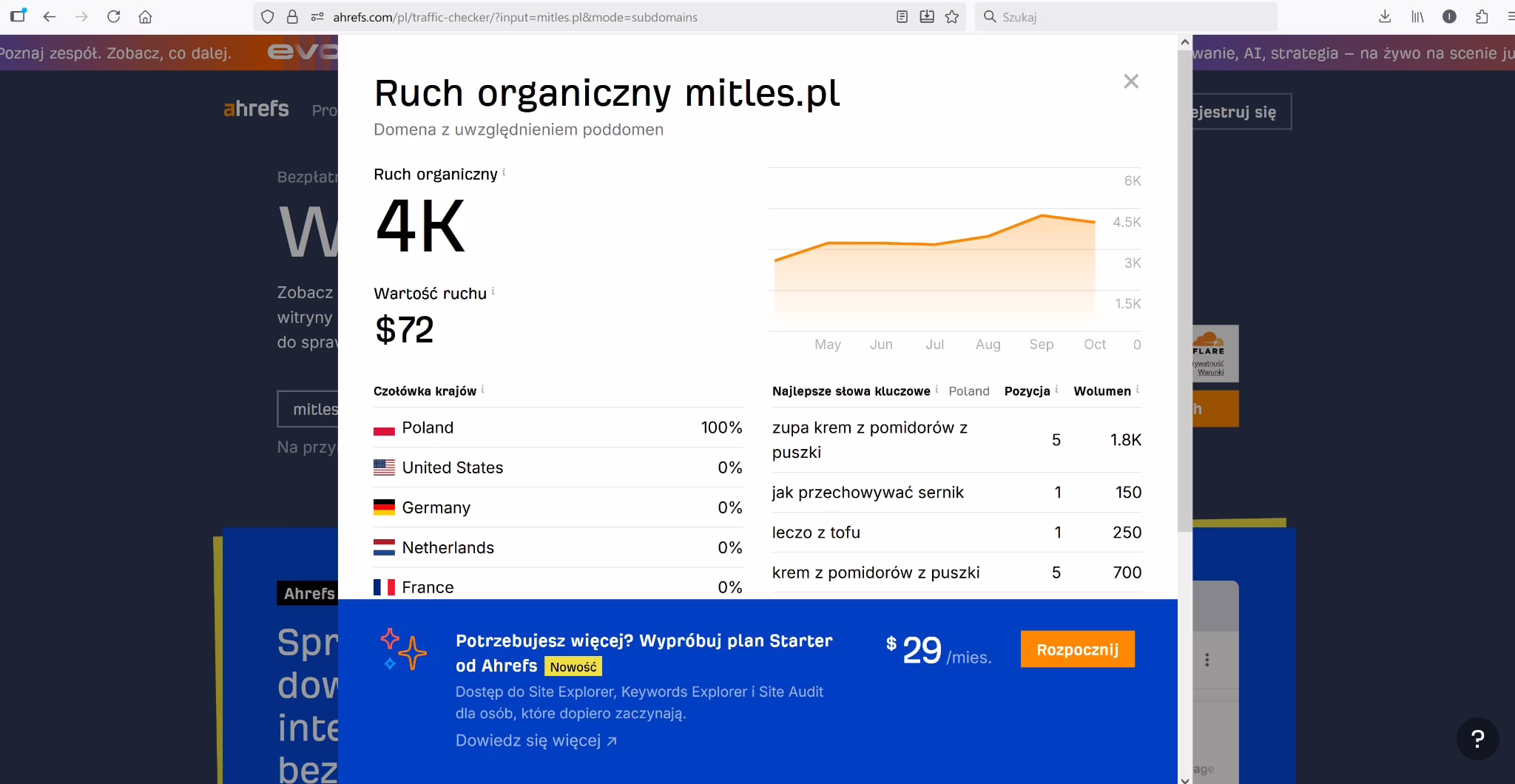The image size is (1515, 784).
Task: Toggle reader view for this page
Action: pyautogui.click(x=902, y=16)
